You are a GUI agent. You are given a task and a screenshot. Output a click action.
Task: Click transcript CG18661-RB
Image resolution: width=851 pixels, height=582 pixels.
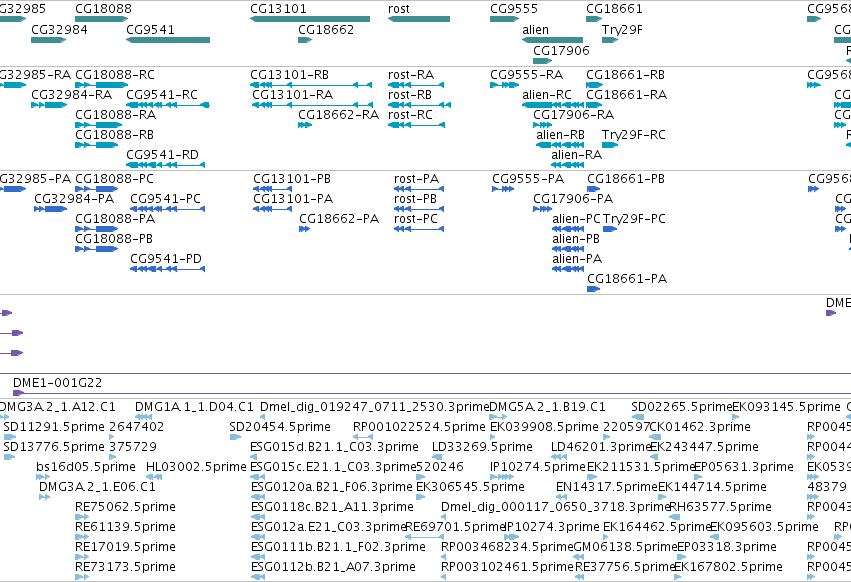[x=626, y=74]
